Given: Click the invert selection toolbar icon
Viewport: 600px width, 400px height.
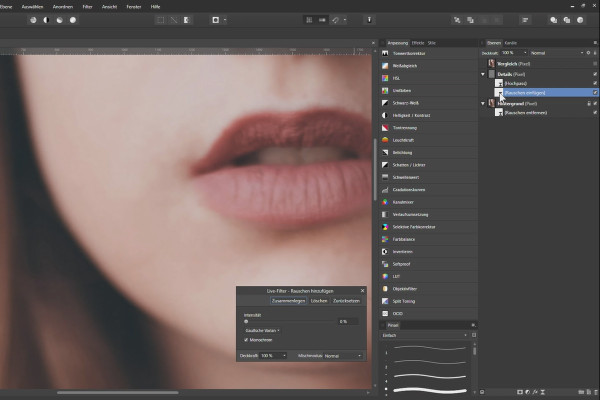Looking at the screenshot, I should [x=187, y=20].
